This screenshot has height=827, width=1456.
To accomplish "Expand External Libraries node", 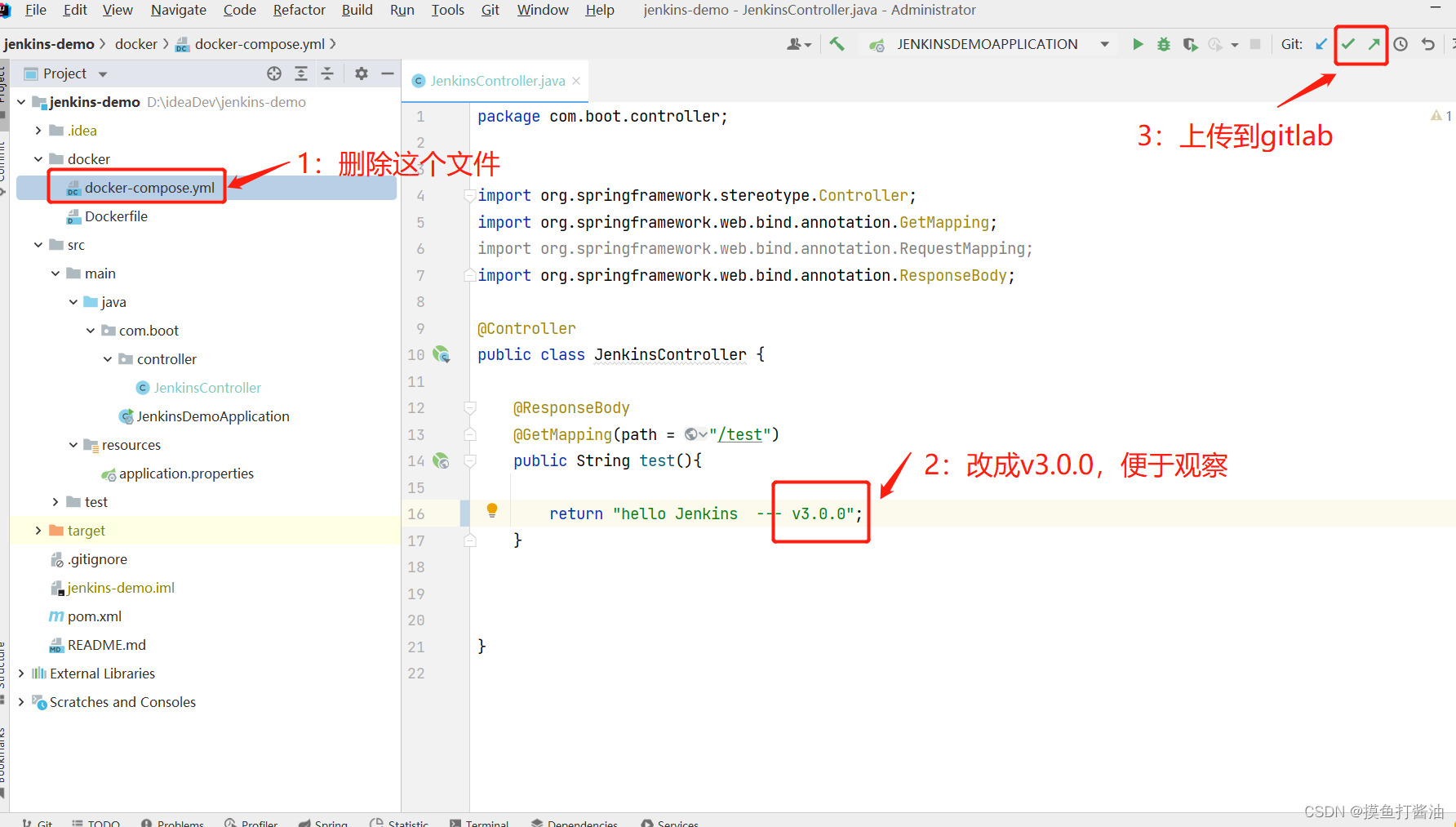I will click(x=21, y=674).
